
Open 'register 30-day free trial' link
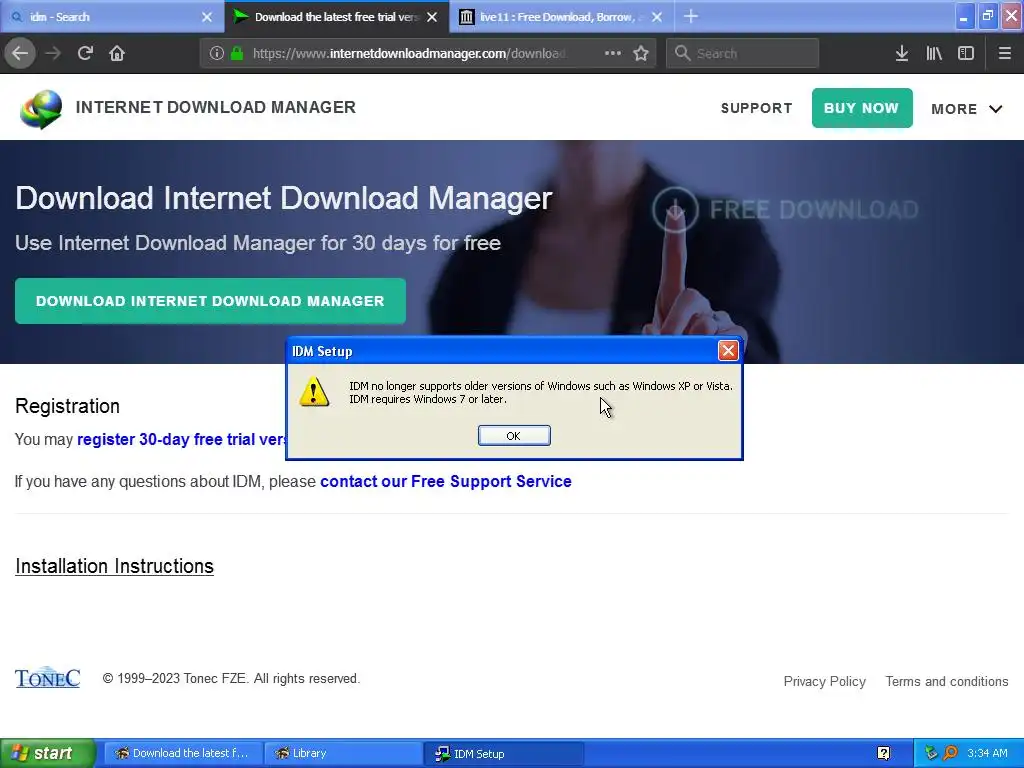(182, 440)
